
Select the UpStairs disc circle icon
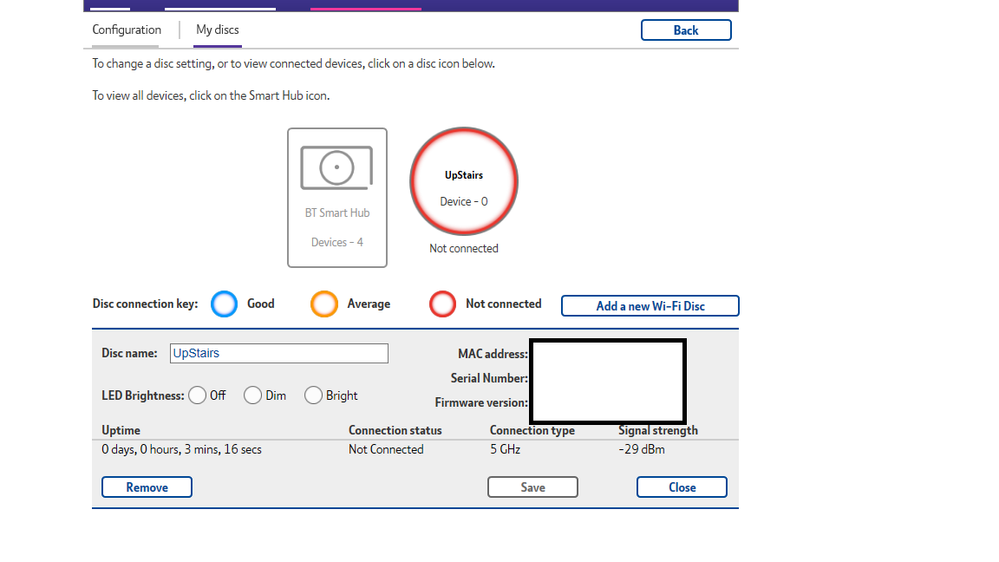464,181
